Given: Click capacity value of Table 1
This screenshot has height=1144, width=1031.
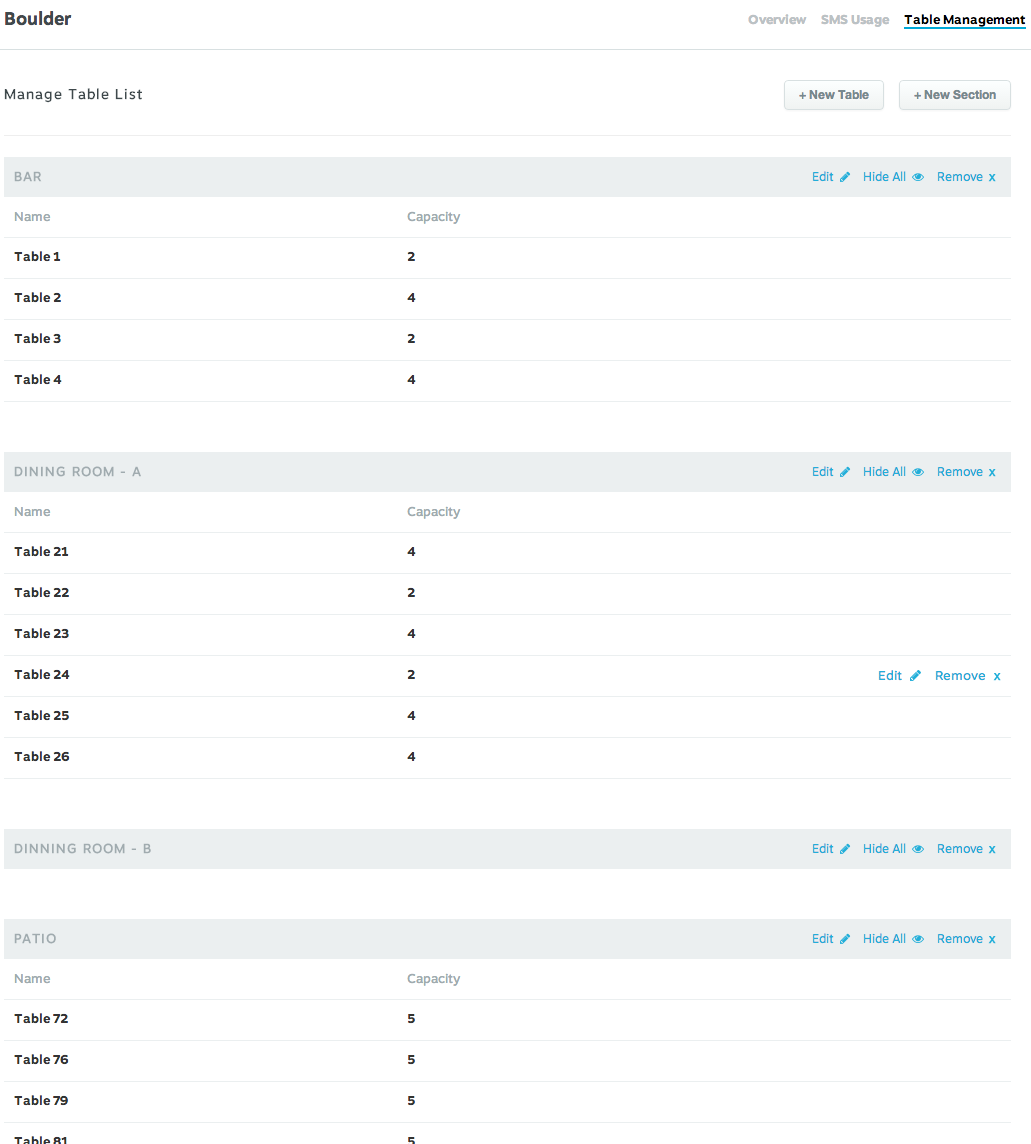Looking at the screenshot, I should pyautogui.click(x=411, y=257).
